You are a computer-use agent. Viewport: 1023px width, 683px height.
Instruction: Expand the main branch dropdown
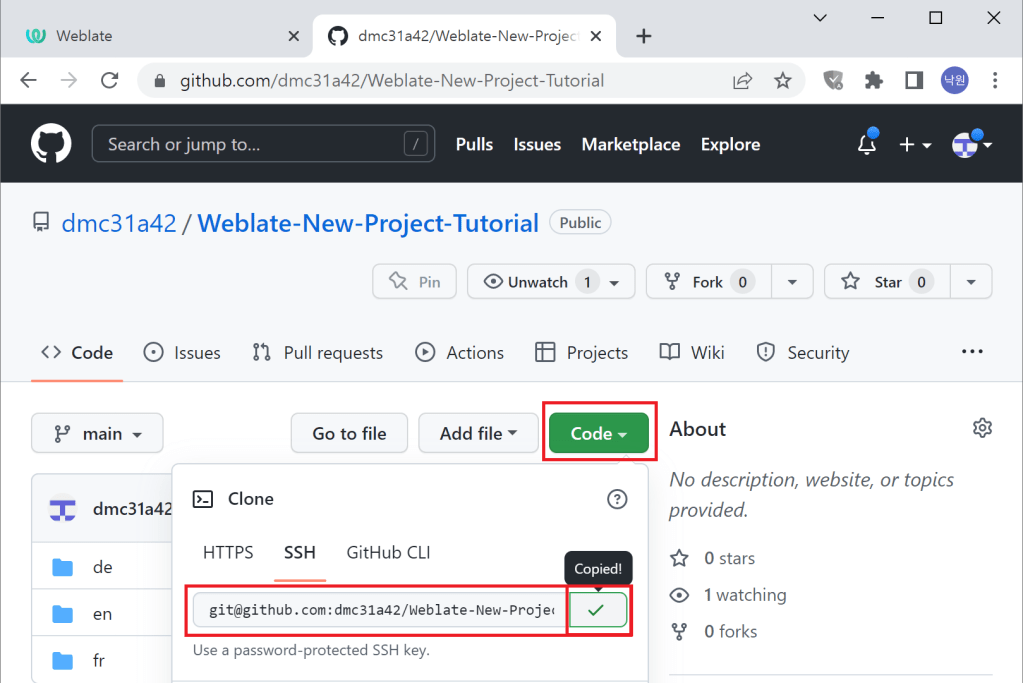(x=97, y=434)
